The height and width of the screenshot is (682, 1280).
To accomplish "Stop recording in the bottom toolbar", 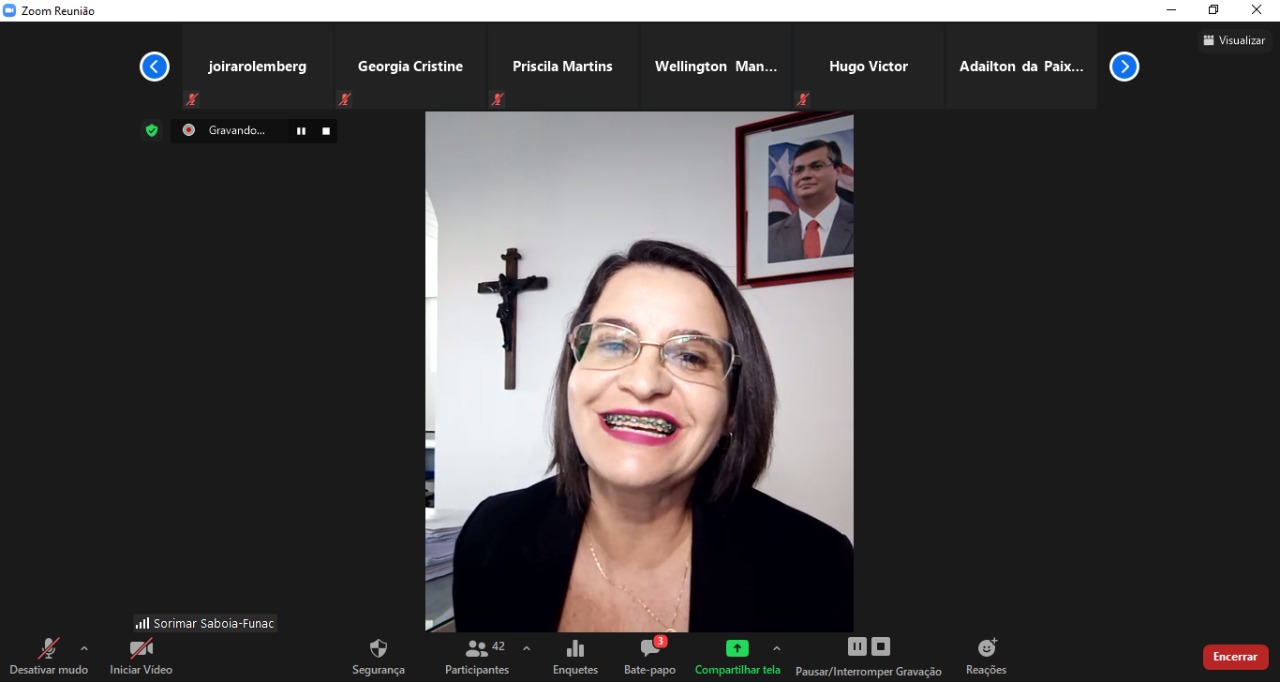I will pos(880,646).
